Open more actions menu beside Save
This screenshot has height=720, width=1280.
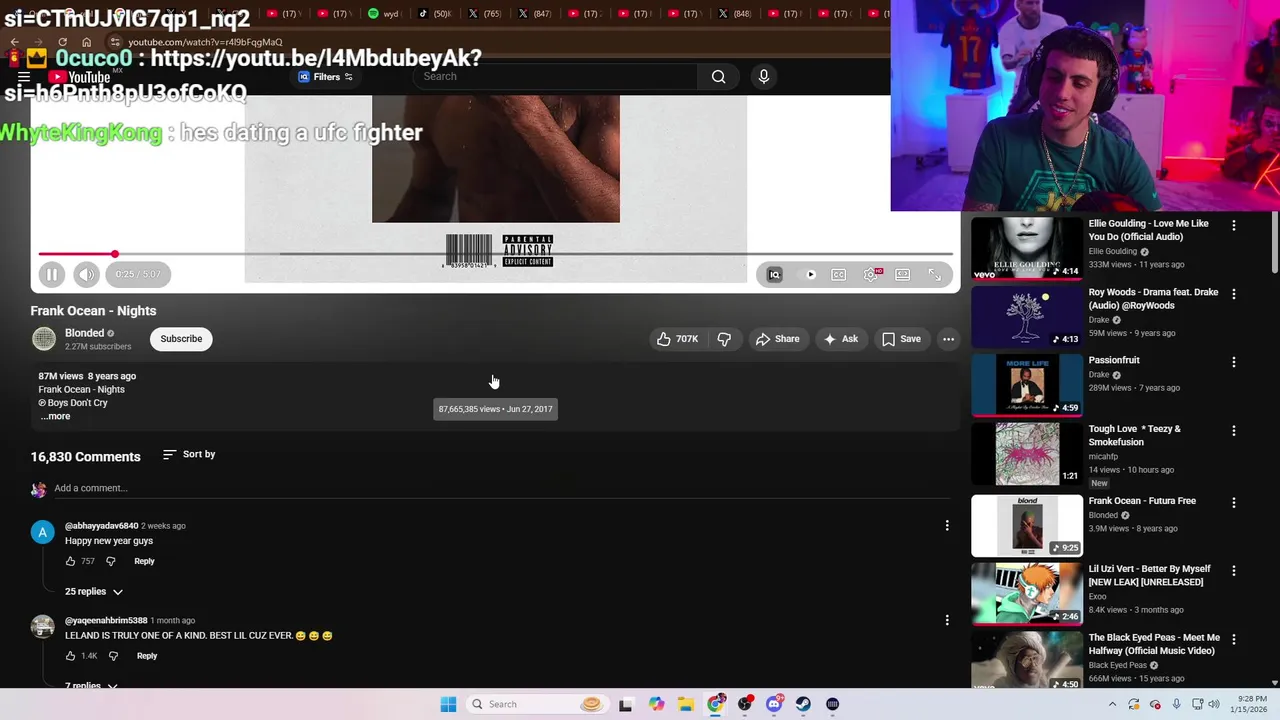948,339
